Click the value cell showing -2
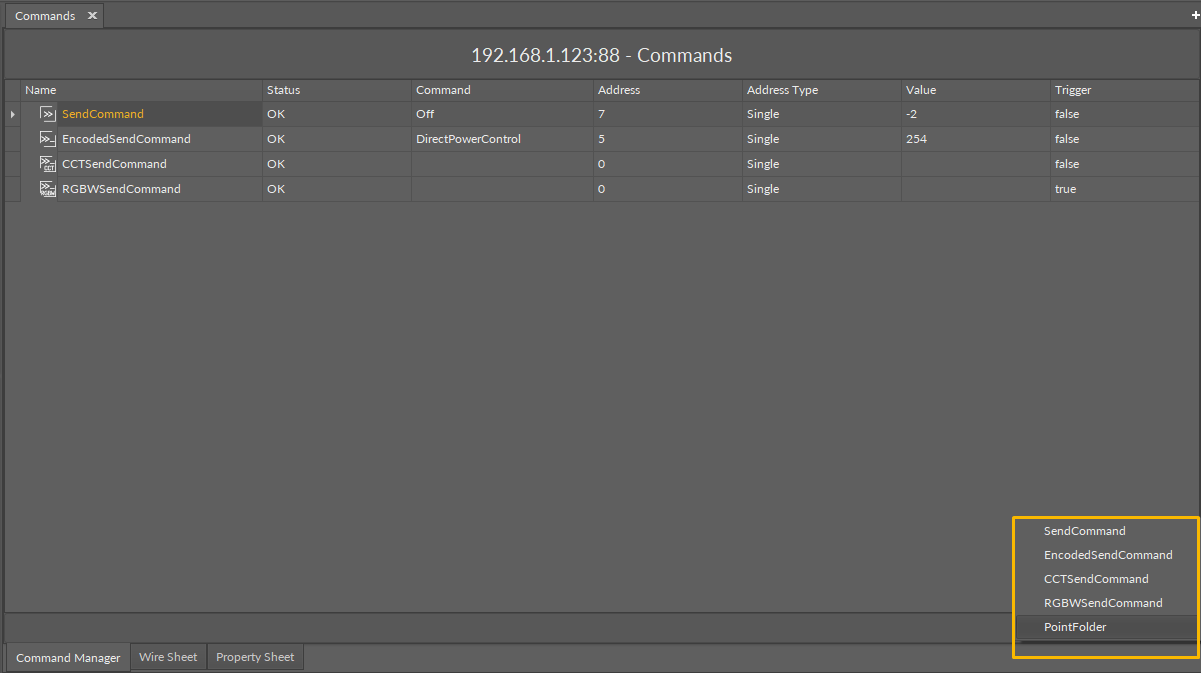 tap(975, 114)
